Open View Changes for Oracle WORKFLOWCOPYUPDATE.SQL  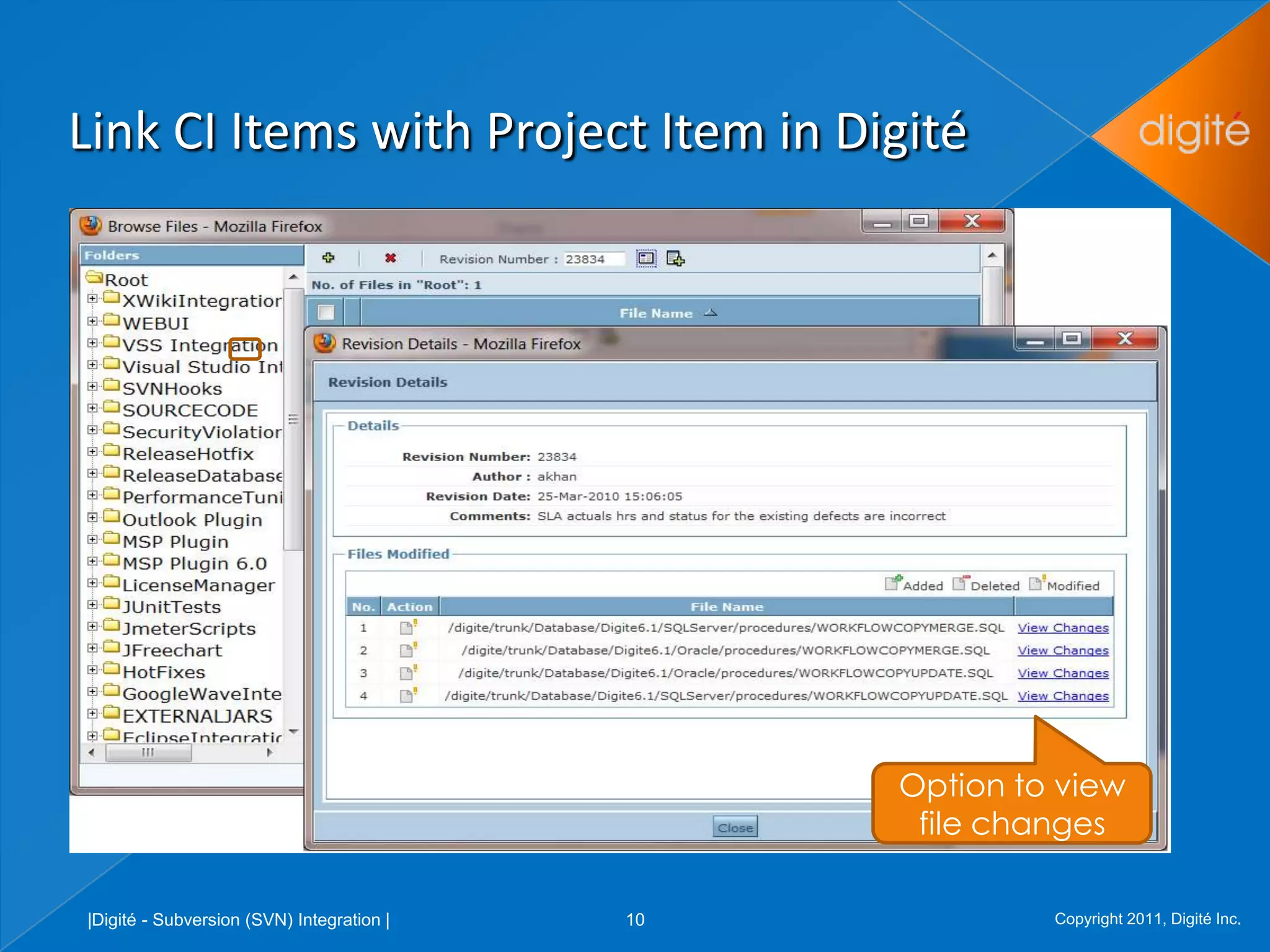[x=1063, y=672]
